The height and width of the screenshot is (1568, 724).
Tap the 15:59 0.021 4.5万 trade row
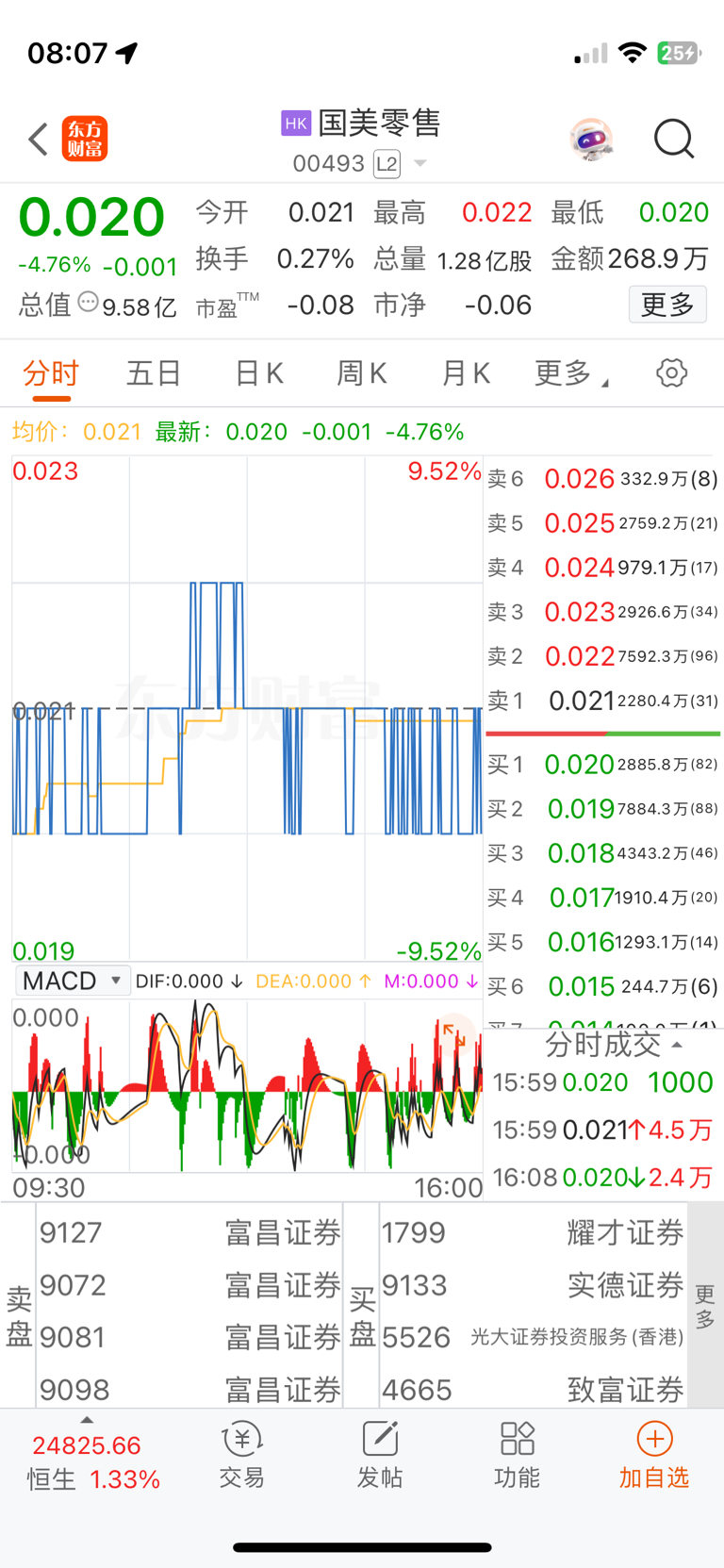pos(603,1130)
